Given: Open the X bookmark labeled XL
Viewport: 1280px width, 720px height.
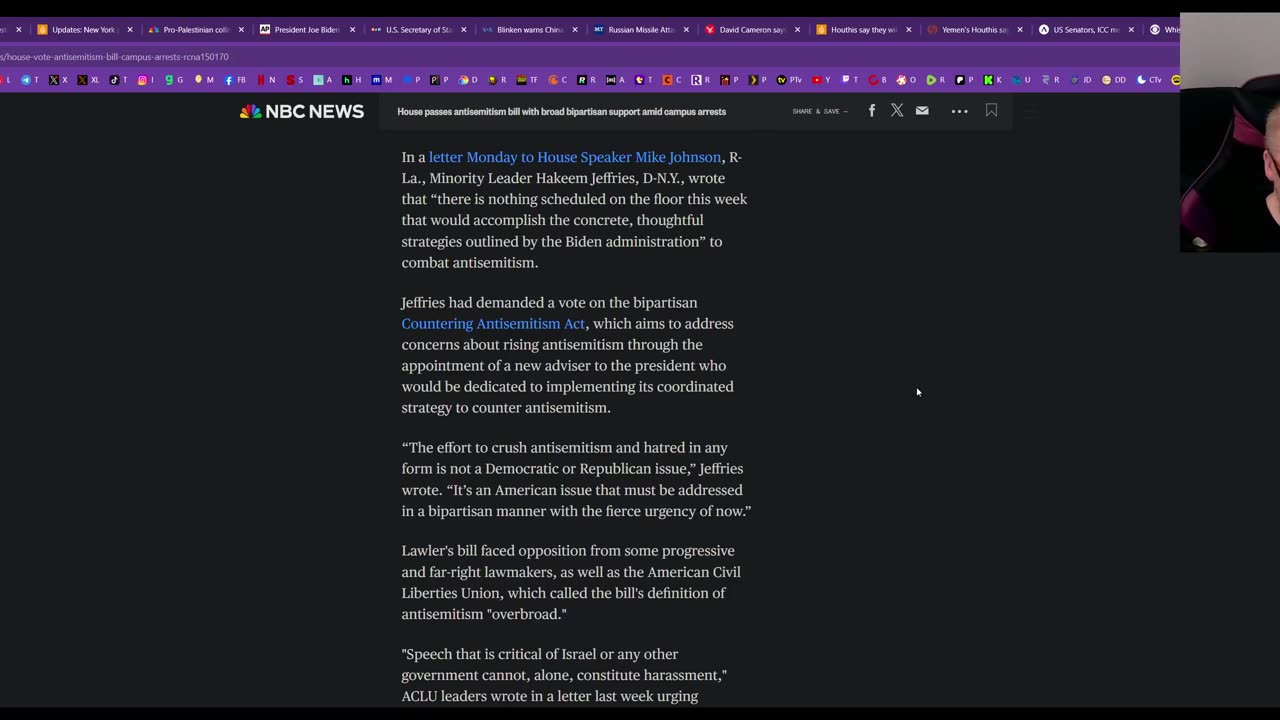Looking at the screenshot, I should (x=88, y=80).
